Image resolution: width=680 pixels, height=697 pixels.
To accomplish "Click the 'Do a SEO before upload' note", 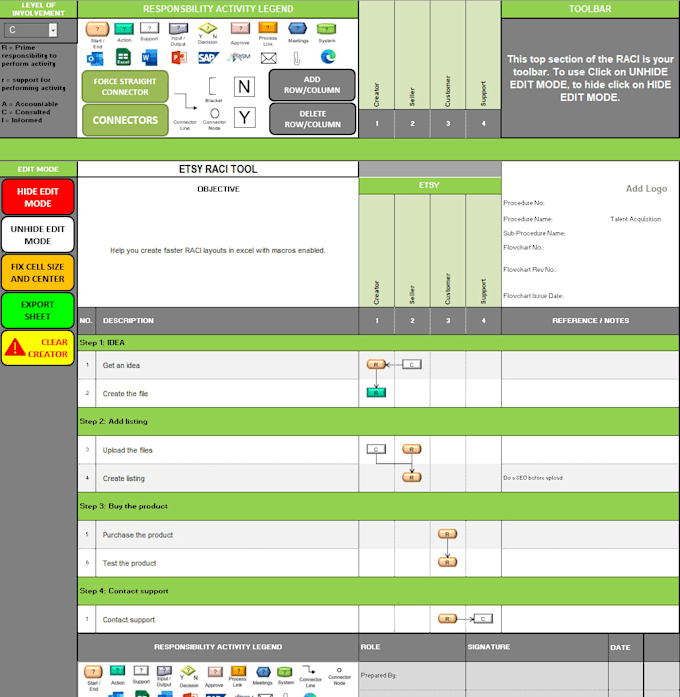I will [x=533, y=478].
